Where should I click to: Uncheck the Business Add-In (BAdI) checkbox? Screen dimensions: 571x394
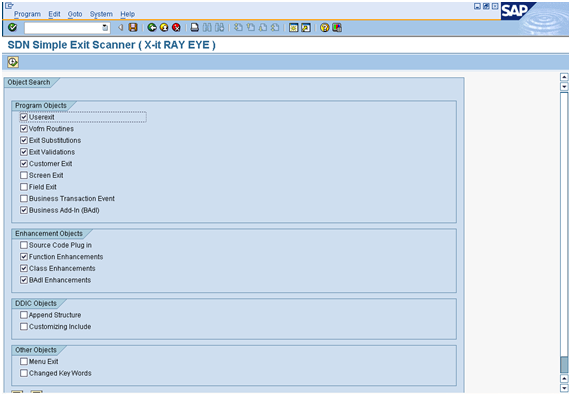coord(24,210)
